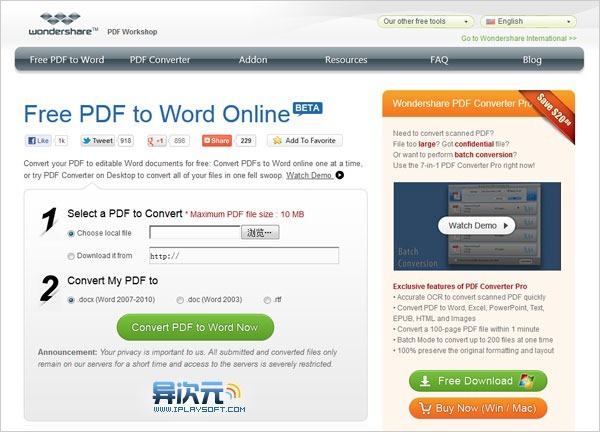Select the Download it from option
Viewport: 600px width, 432px height.
pos(71,256)
